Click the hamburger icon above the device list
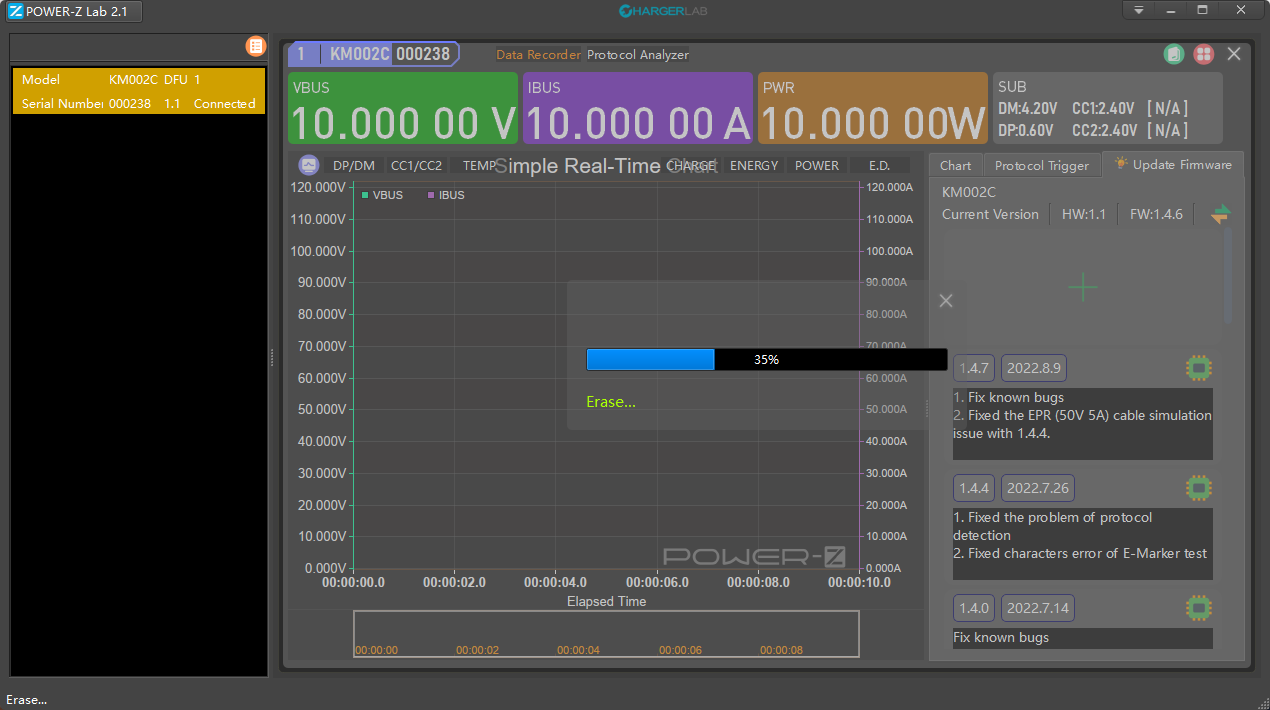The height and width of the screenshot is (710, 1270). click(x=257, y=46)
